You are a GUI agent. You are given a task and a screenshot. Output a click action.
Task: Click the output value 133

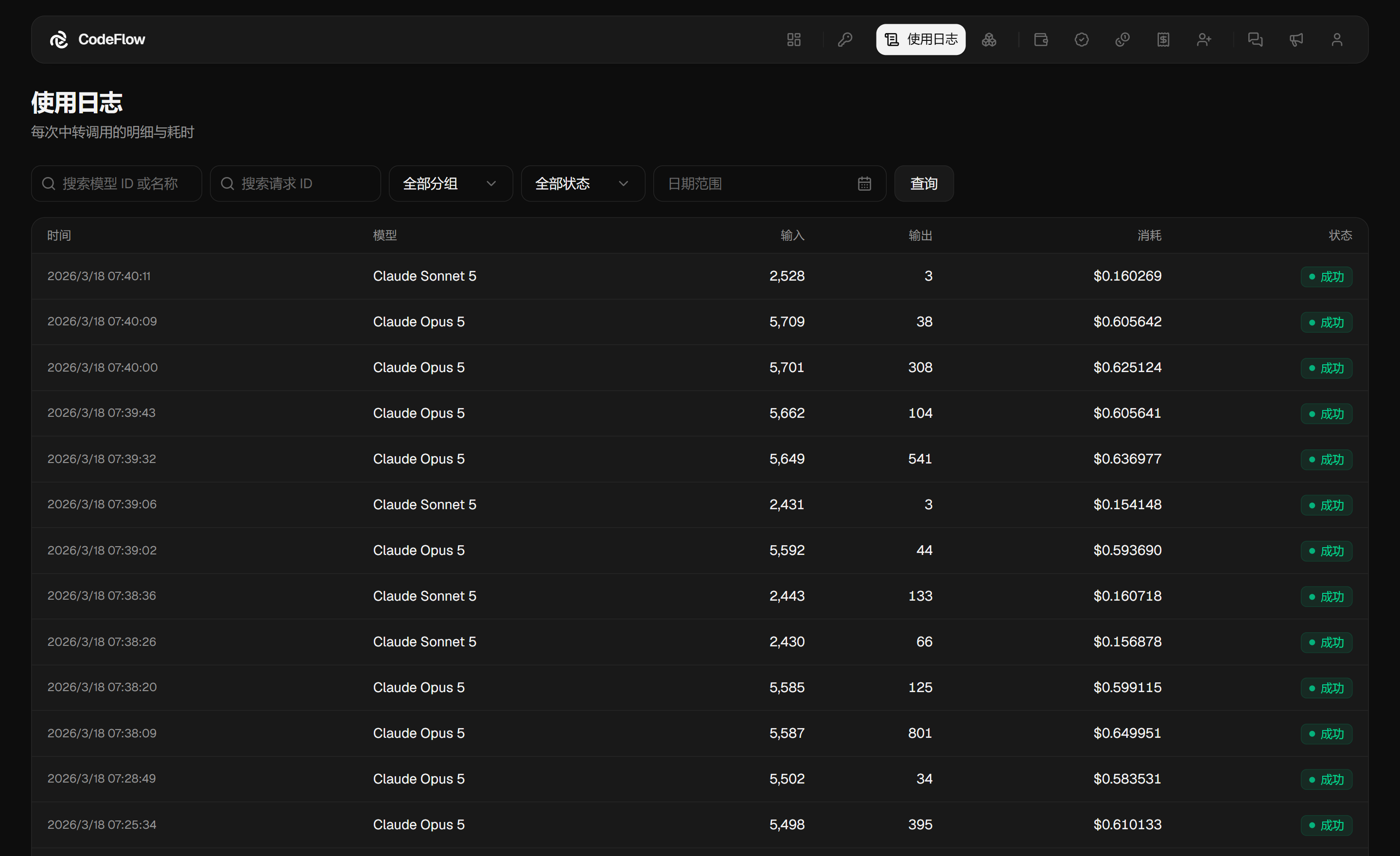point(921,596)
